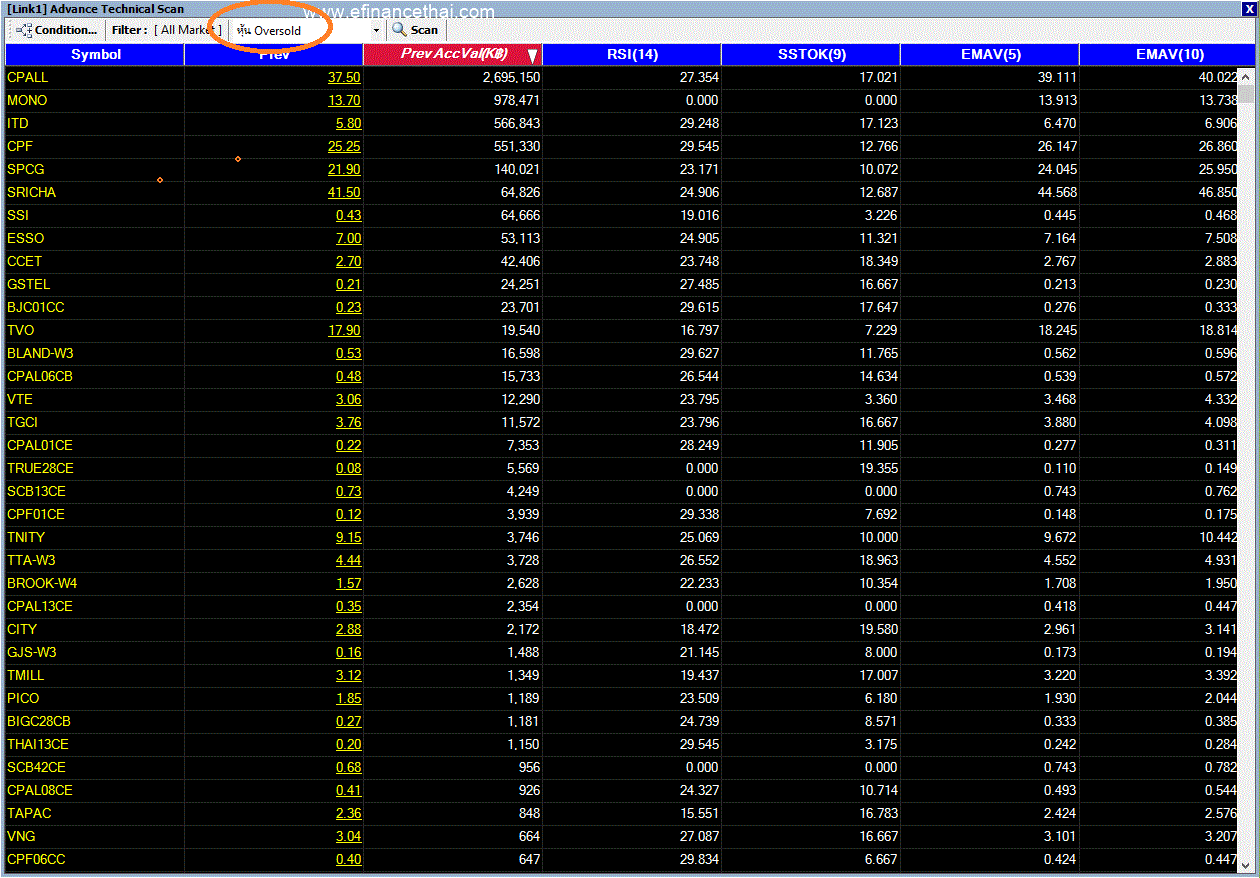Select the TRUE28CE symbol
Image resolution: width=1260 pixels, height=878 pixels.
click(x=40, y=468)
